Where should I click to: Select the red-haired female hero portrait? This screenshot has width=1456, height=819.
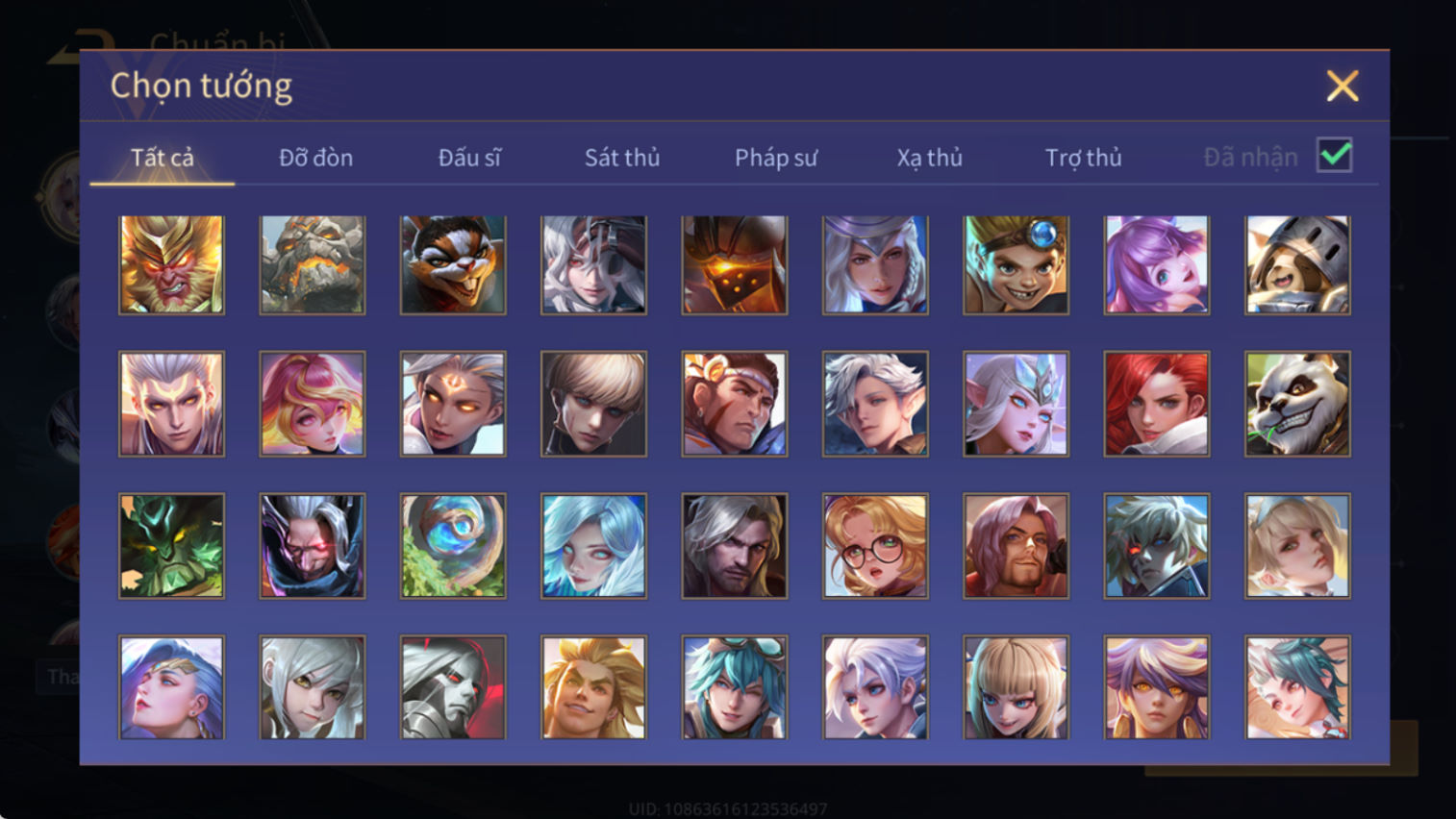point(1157,404)
